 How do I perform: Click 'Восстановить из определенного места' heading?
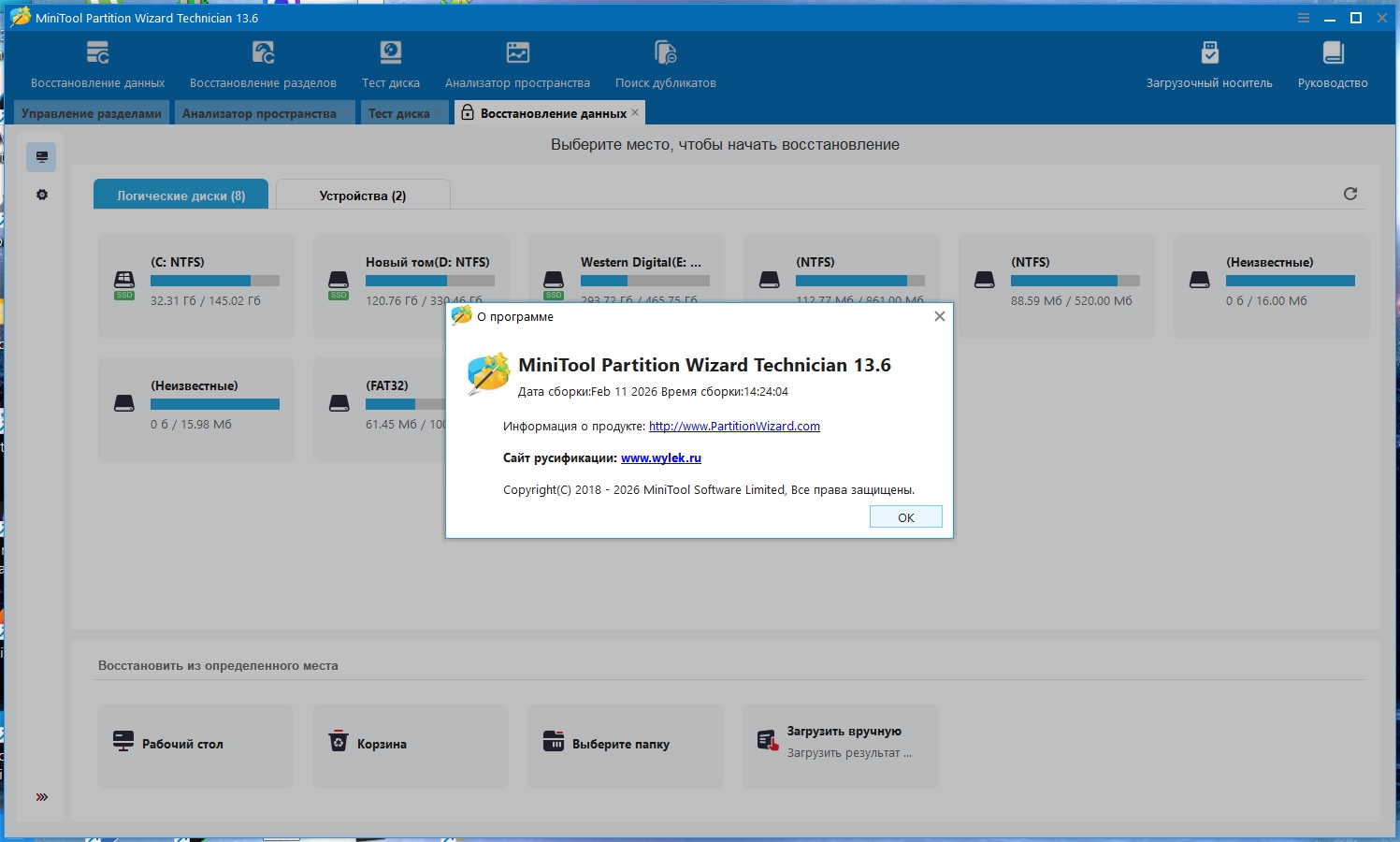[218, 665]
